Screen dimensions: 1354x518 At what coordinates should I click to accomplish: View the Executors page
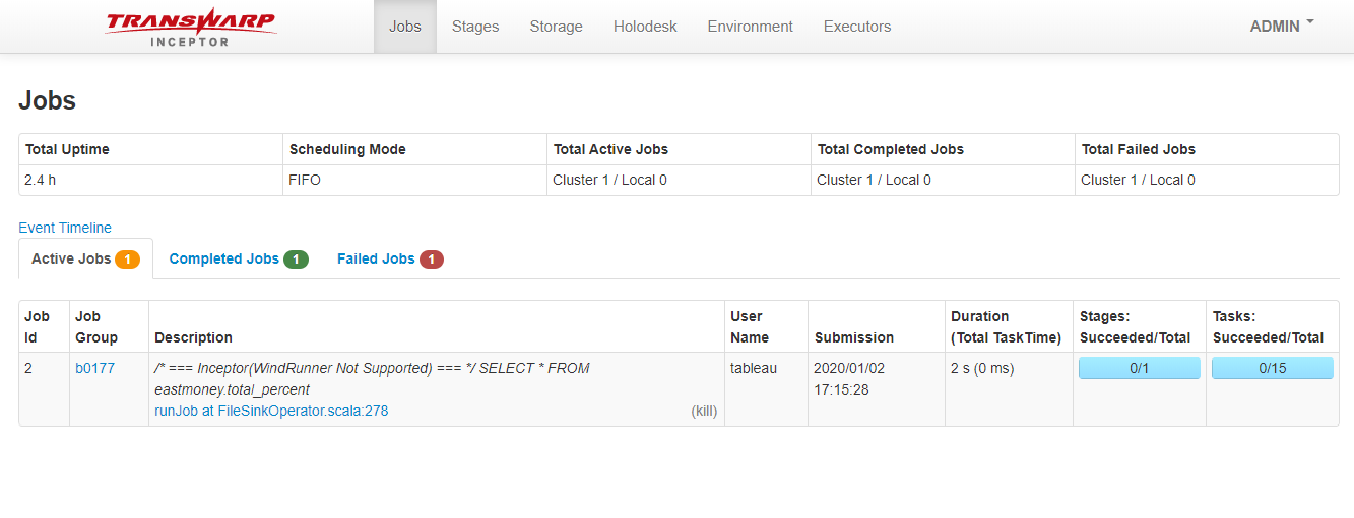click(857, 26)
